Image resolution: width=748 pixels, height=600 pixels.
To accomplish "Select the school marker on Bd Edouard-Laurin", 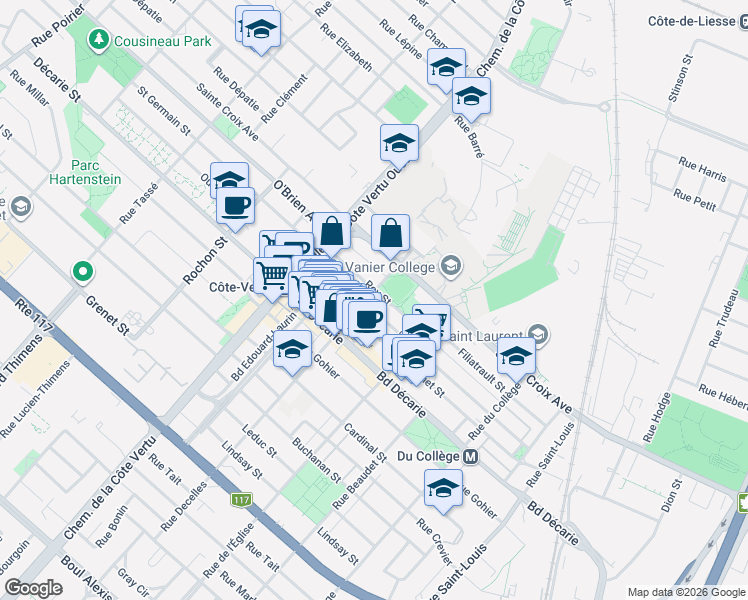I will coord(292,352).
